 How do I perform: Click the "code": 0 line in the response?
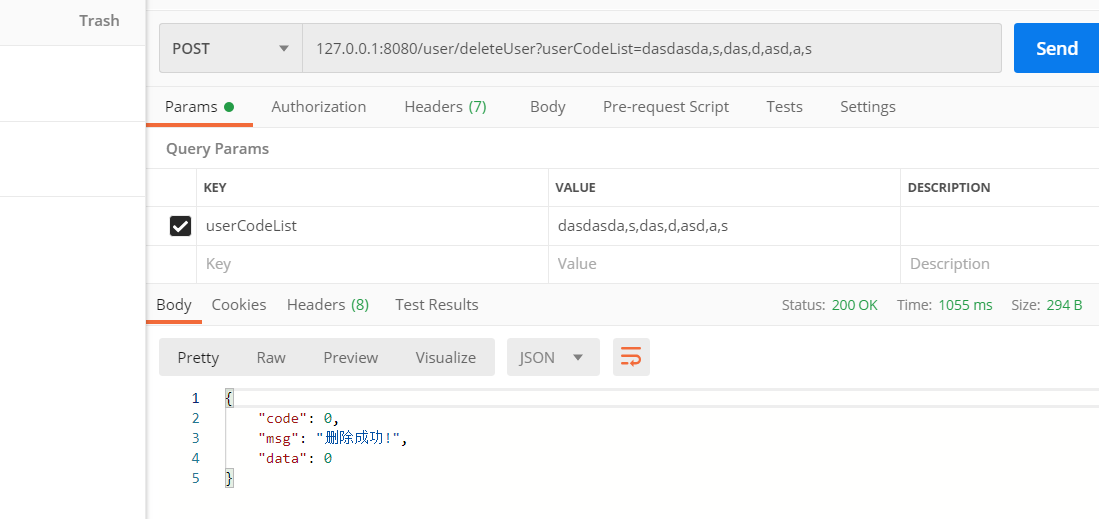pyautogui.click(x=299, y=419)
